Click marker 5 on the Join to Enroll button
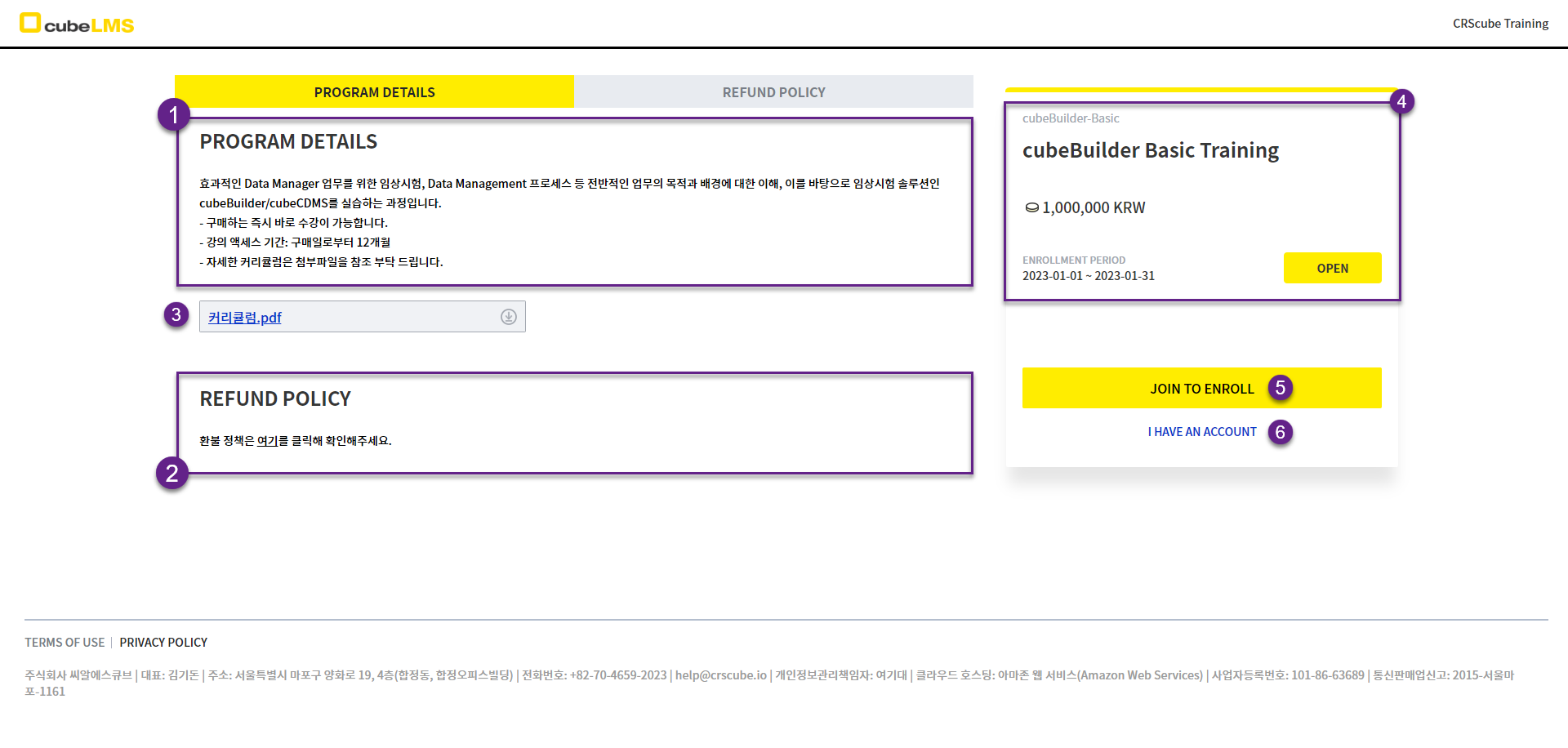Screen dimensions: 1568x748 1280,388
